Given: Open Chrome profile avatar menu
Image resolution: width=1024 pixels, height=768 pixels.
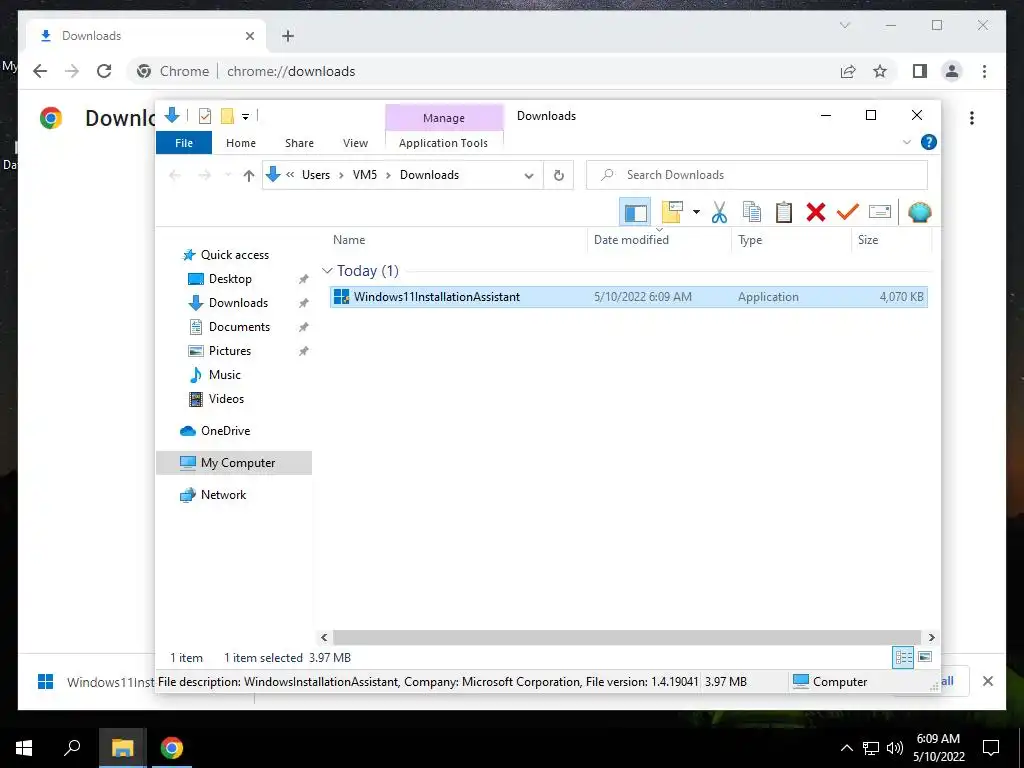Looking at the screenshot, I should click(952, 71).
